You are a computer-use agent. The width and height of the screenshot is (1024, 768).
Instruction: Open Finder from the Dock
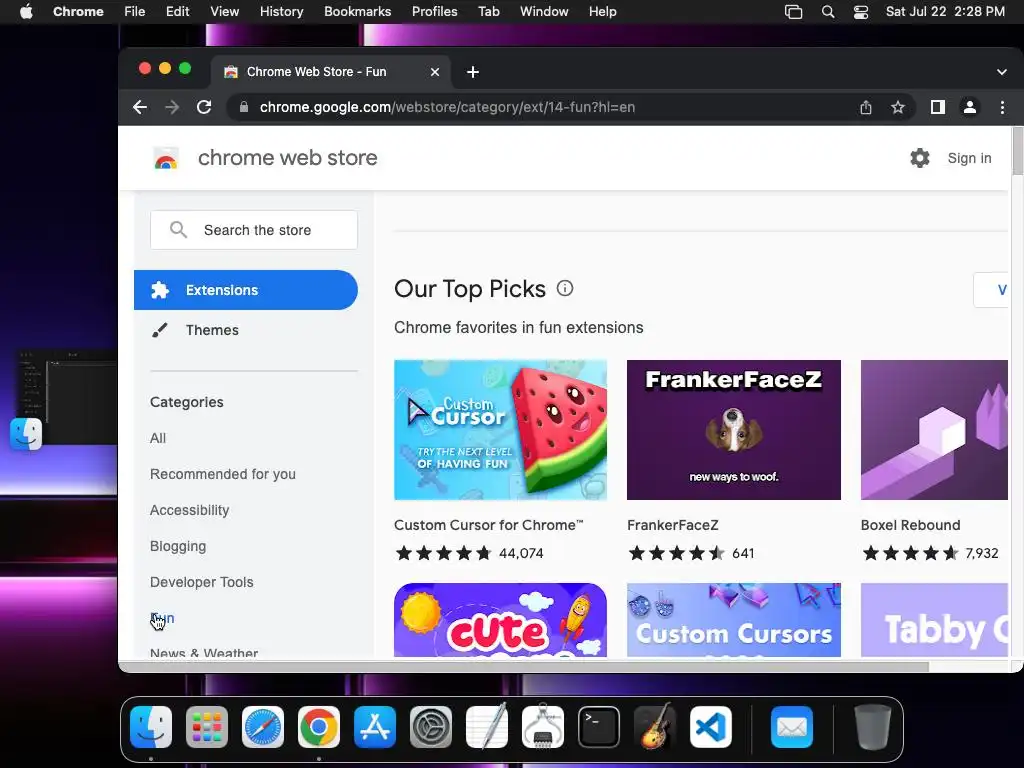[151, 727]
